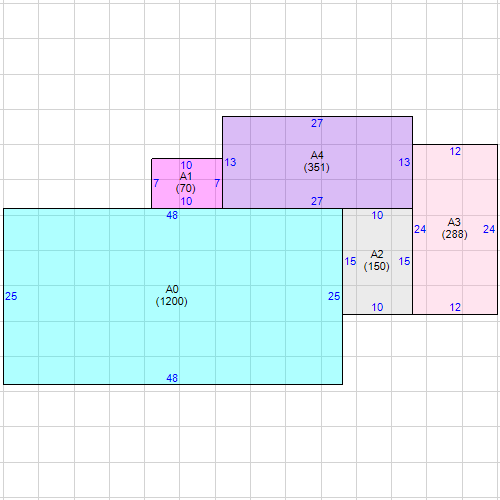Click the 24 label on A3's right edge

[x=489, y=229]
